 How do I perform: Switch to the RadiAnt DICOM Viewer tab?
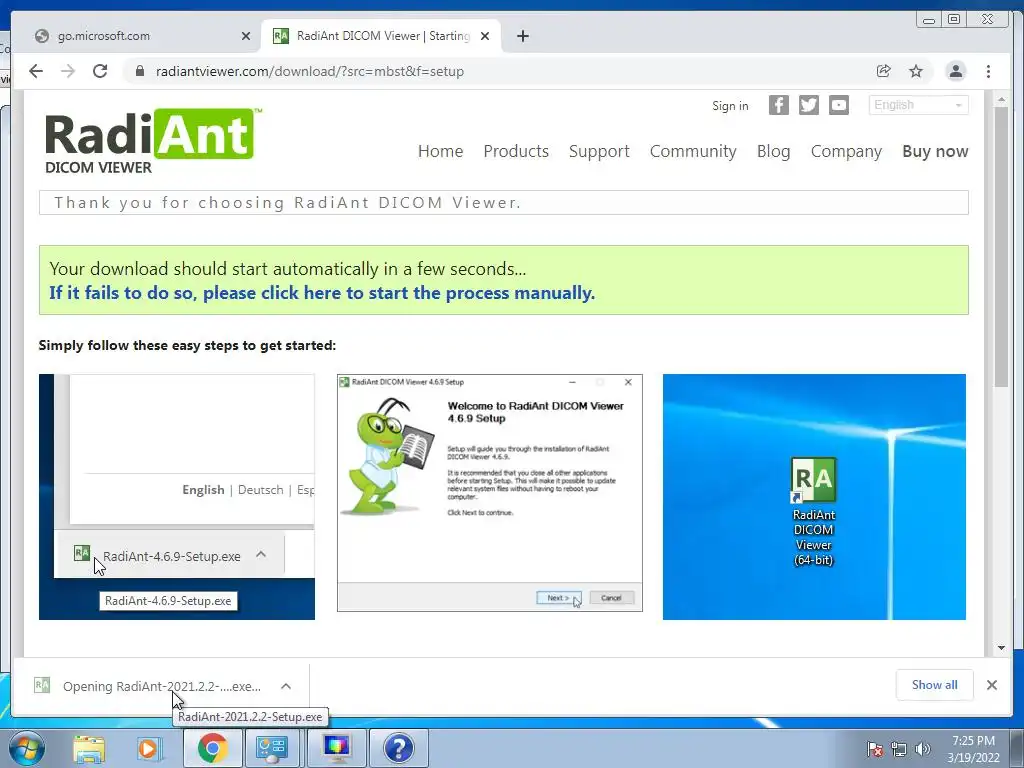[382, 36]
